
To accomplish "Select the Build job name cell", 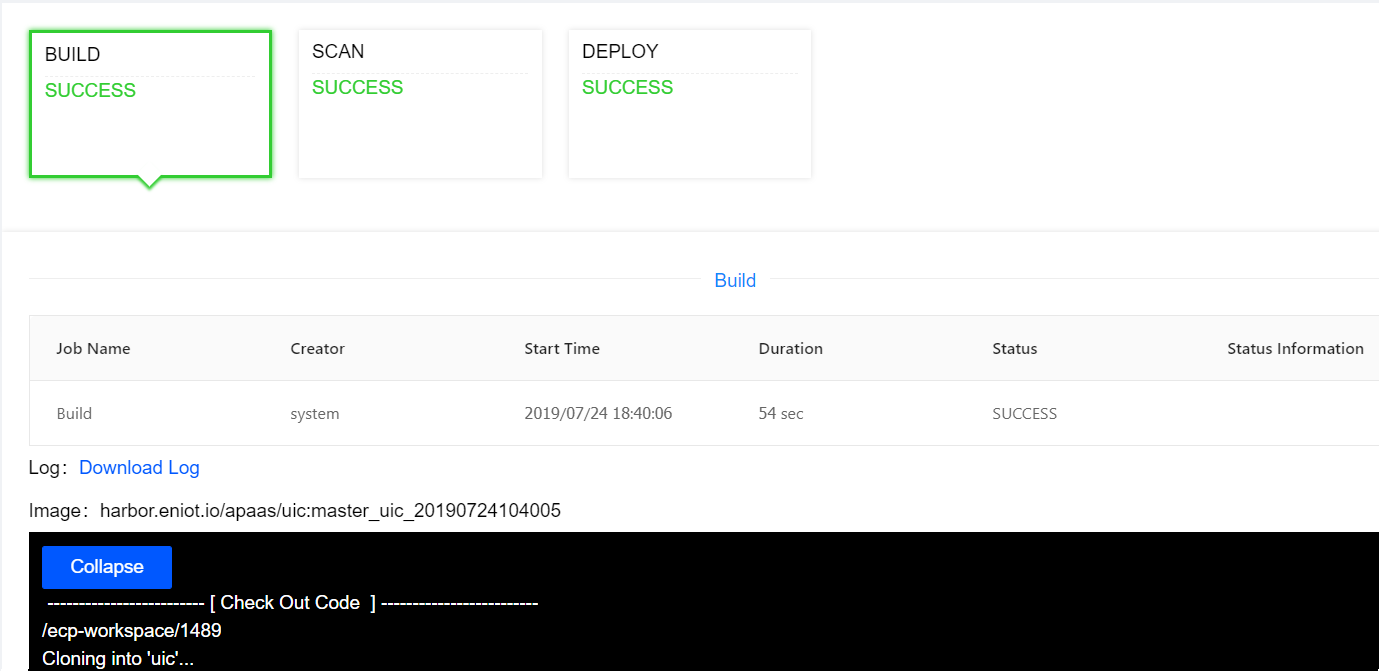I will click(x=74, y=414).
